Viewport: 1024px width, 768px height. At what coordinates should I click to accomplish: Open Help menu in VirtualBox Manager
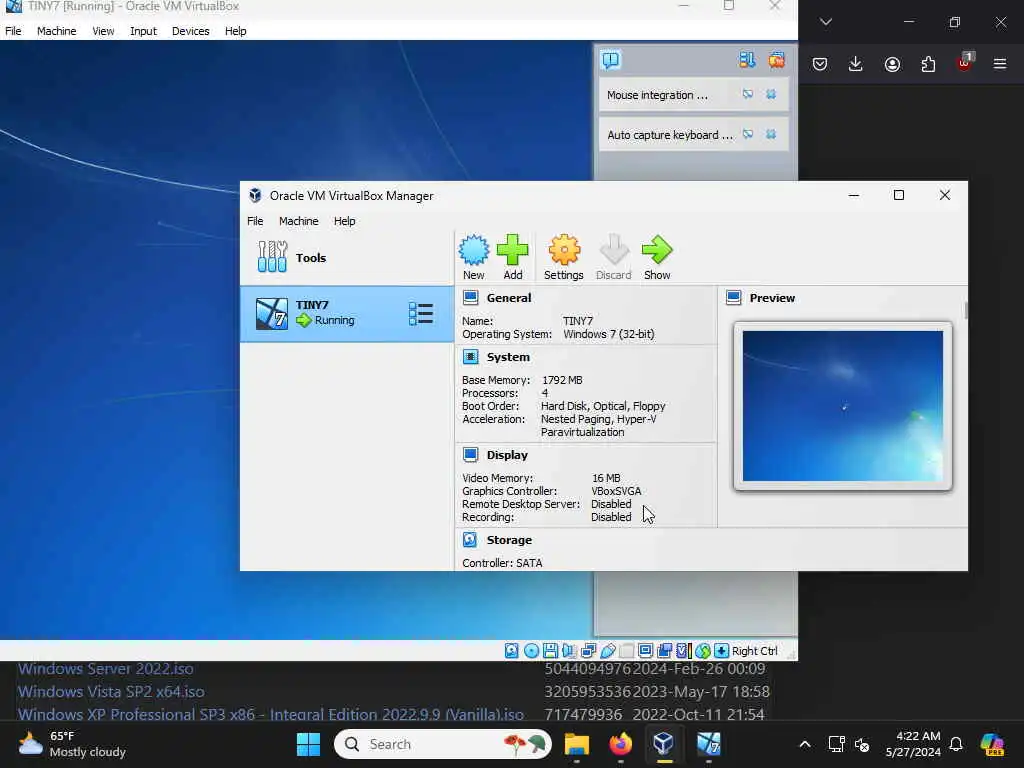click(x=344, y=221)
